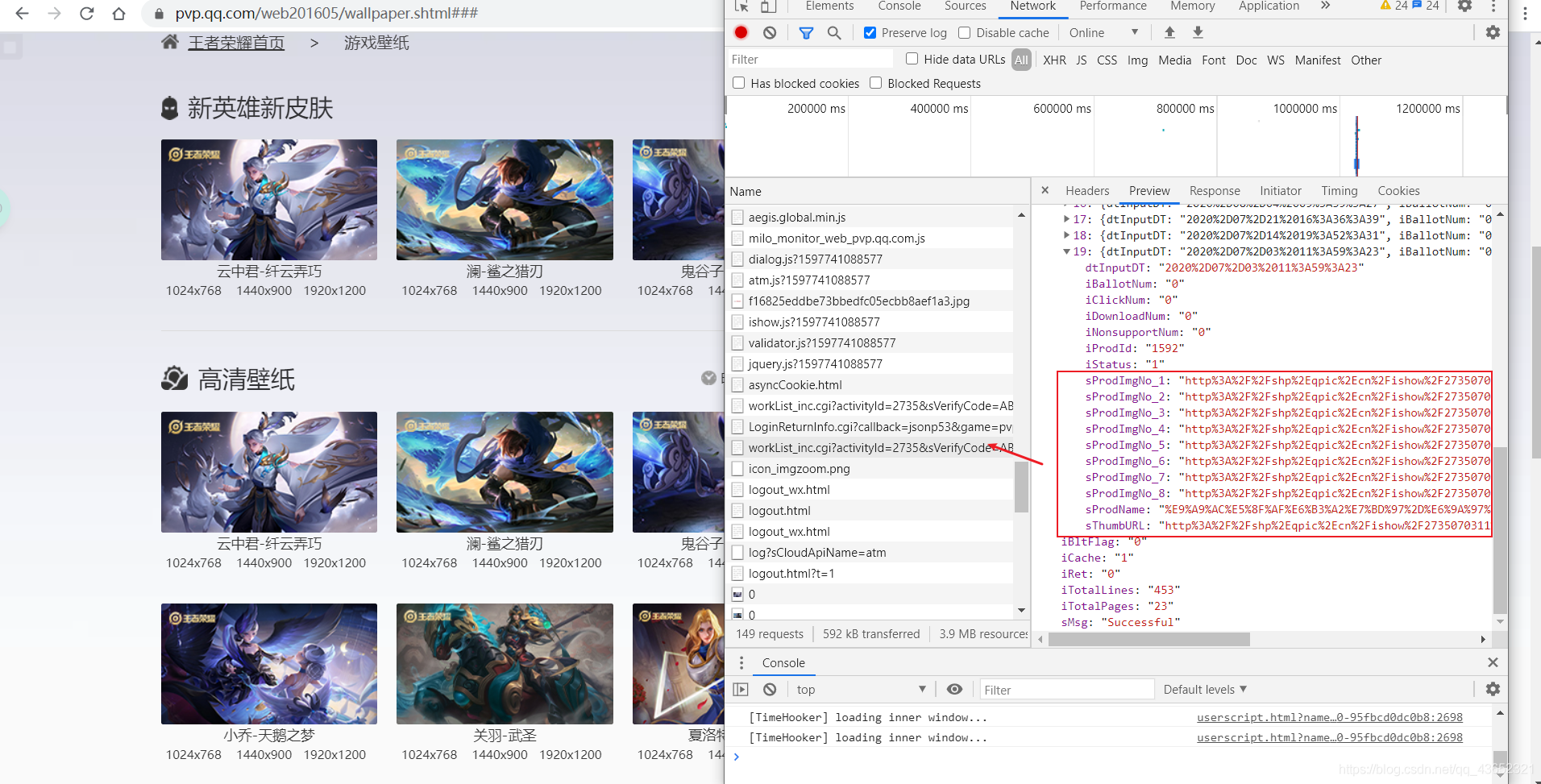
Task: Enable Disable cache checkbox
Action: [964, 32]
